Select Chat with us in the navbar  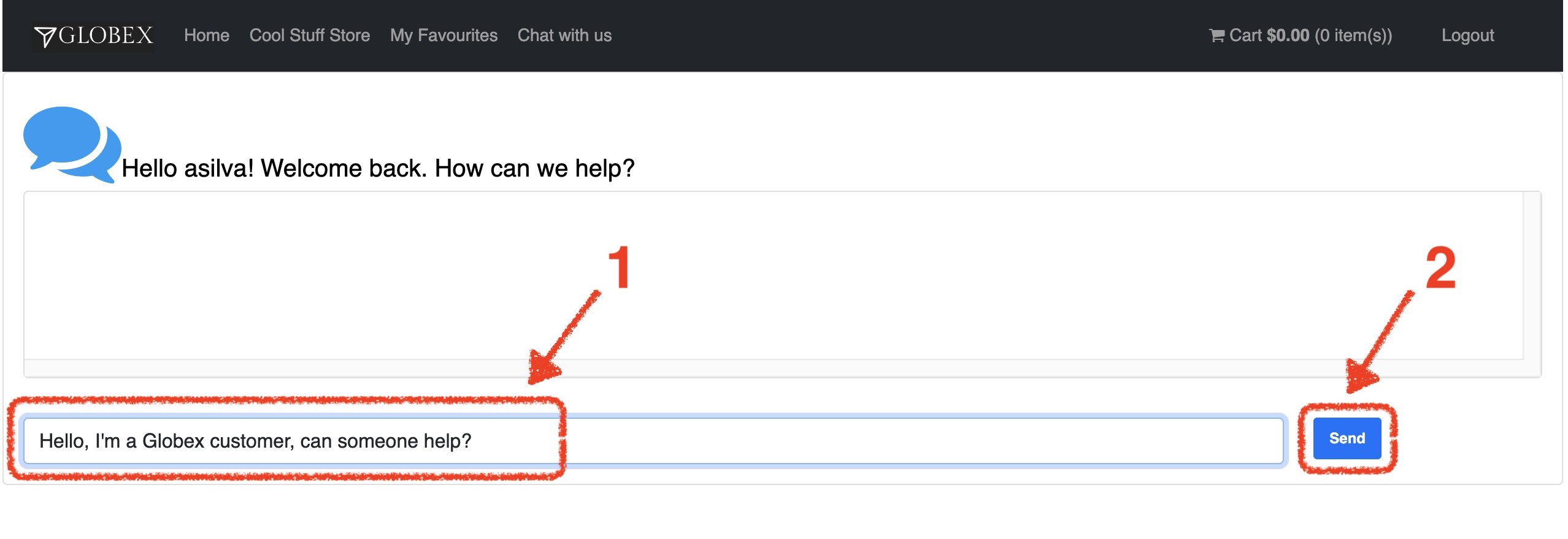[565, 36]
